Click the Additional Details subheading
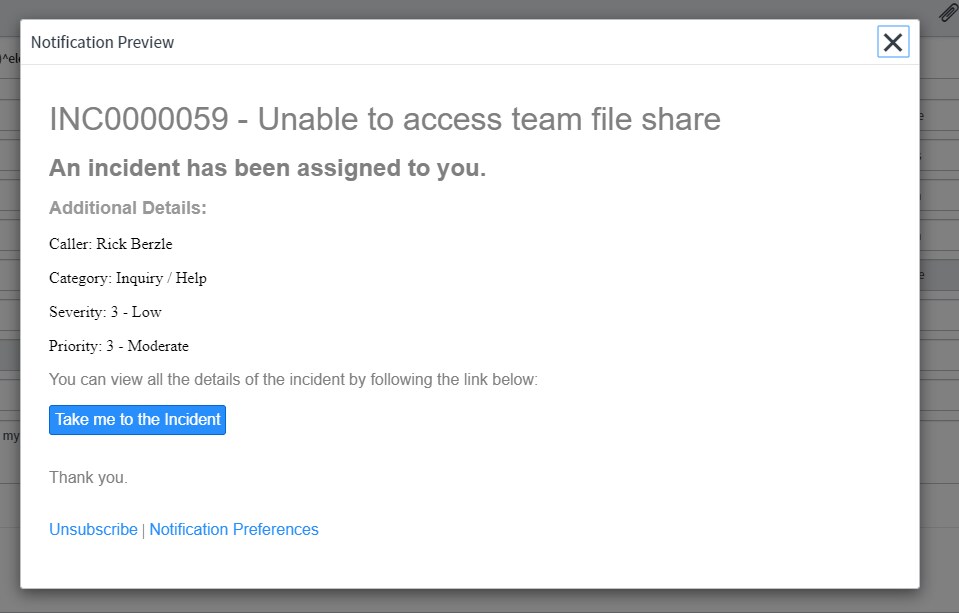Image resolution: width=959 pixels, height=613 pixels. coord(128,208)
